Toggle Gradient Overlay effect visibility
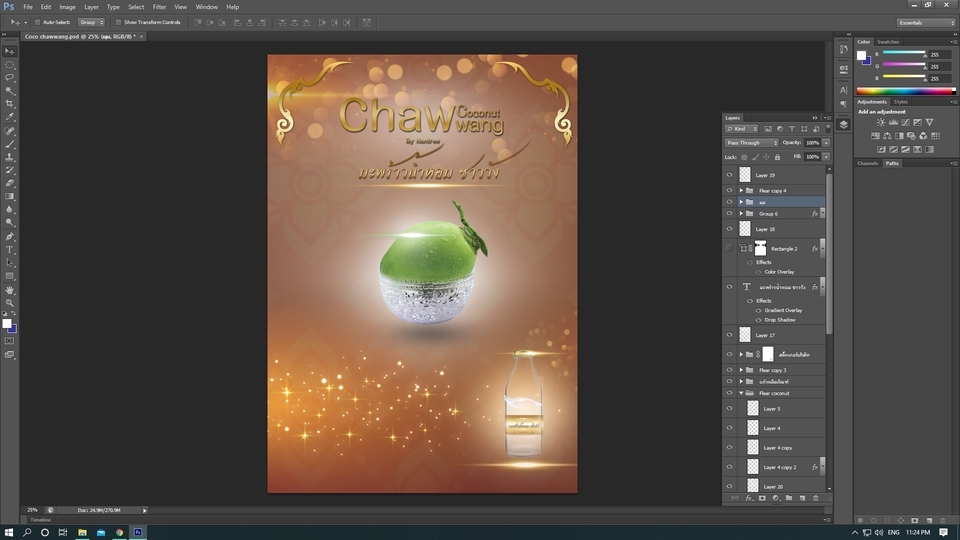Viewport: 960px width, 540px height. pos(759,310)
